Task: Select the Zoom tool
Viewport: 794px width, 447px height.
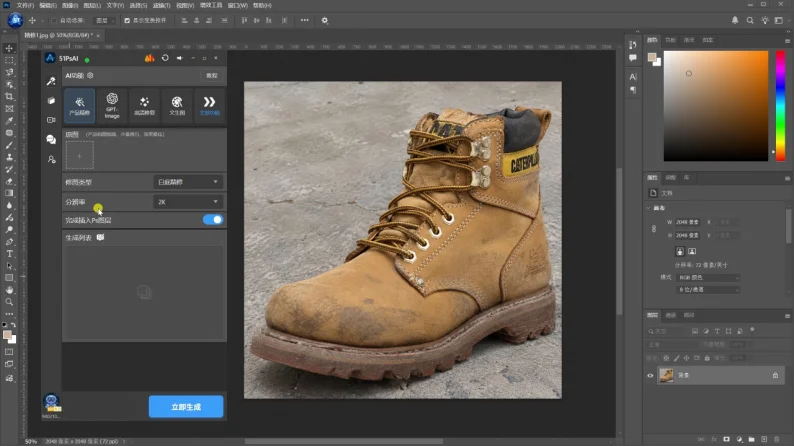Action: 9,302
